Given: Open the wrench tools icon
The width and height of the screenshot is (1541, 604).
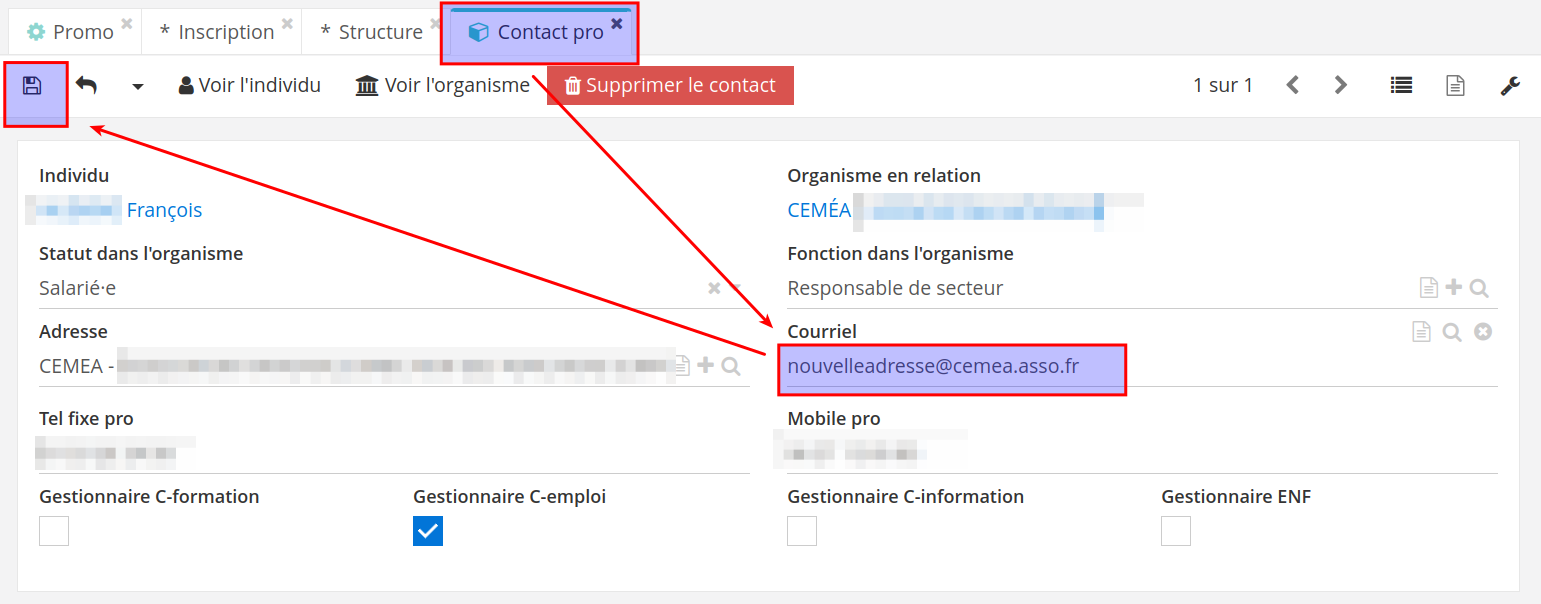Looking at the screenshot, I should click(1510, 86).
